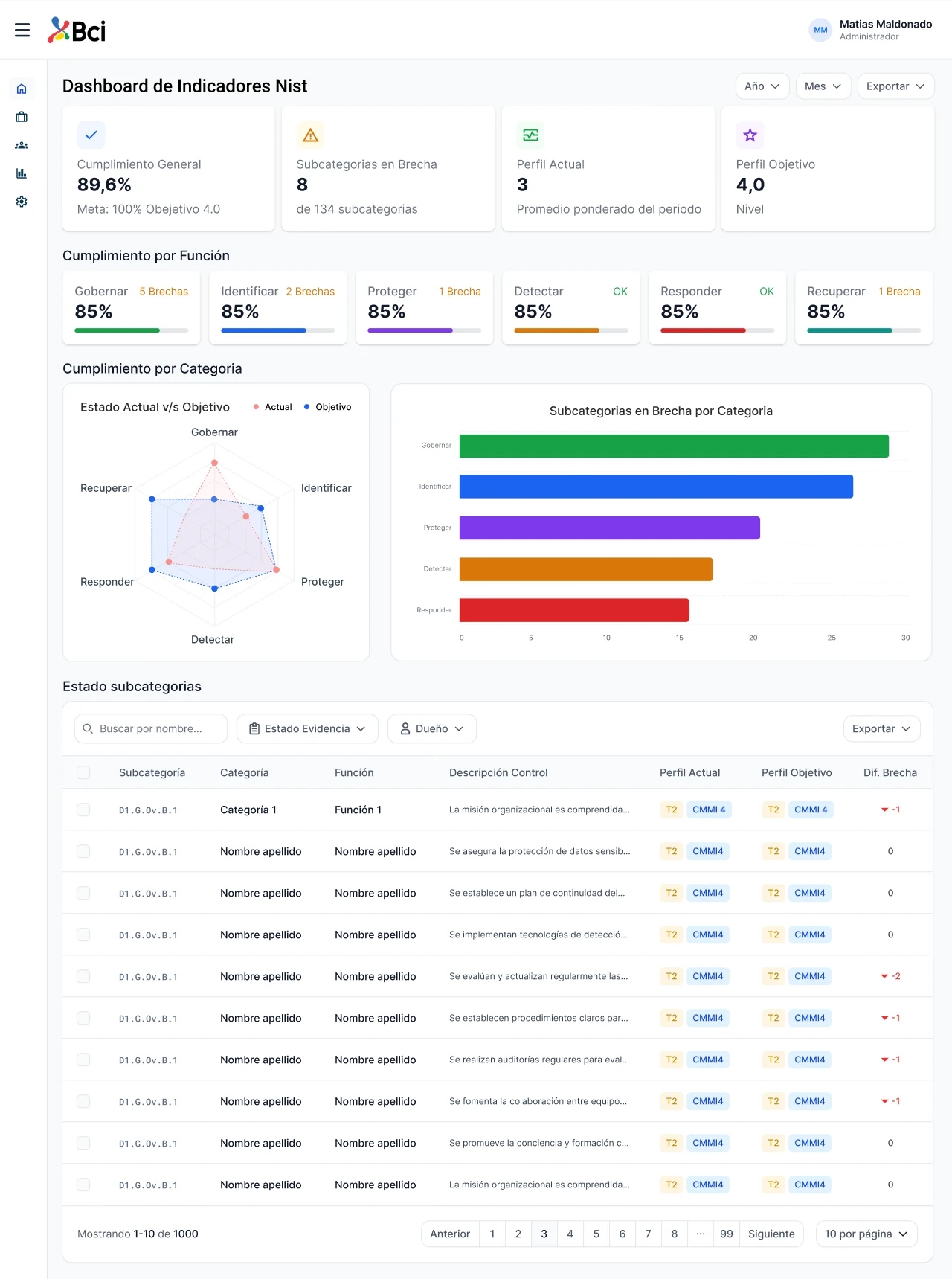Screen dimensions: 952x1279
Task: Open the users group sidebar icon
Action: coord(22,145)
